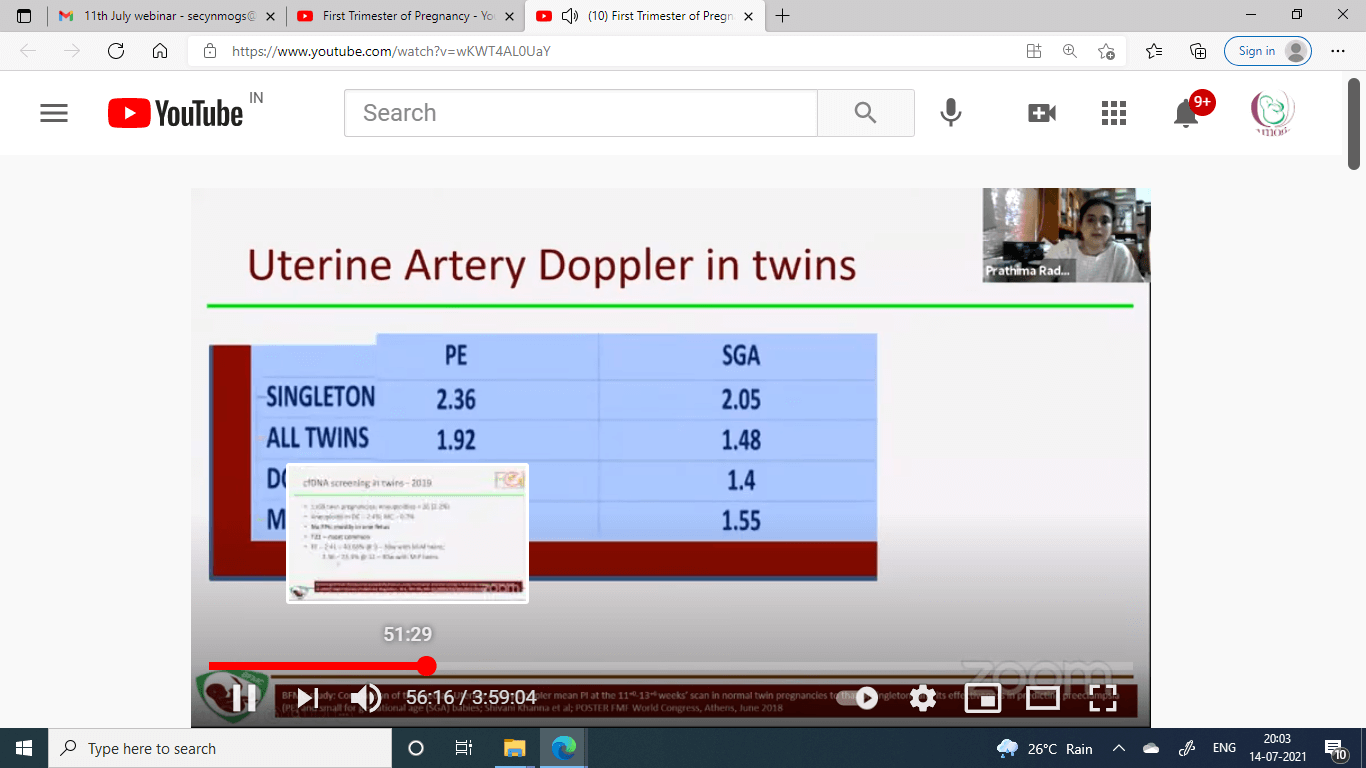This screenshot has height=768, width=1366.
Task: Click the search magnifier button
Action: [x=865, y=113]
